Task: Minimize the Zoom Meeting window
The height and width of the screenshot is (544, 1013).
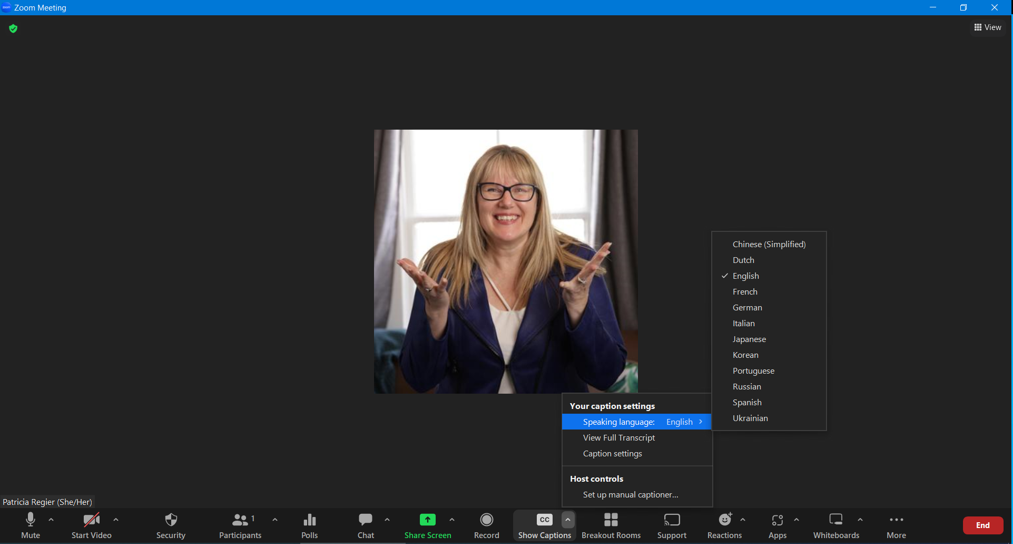Action: coord(932,7)
